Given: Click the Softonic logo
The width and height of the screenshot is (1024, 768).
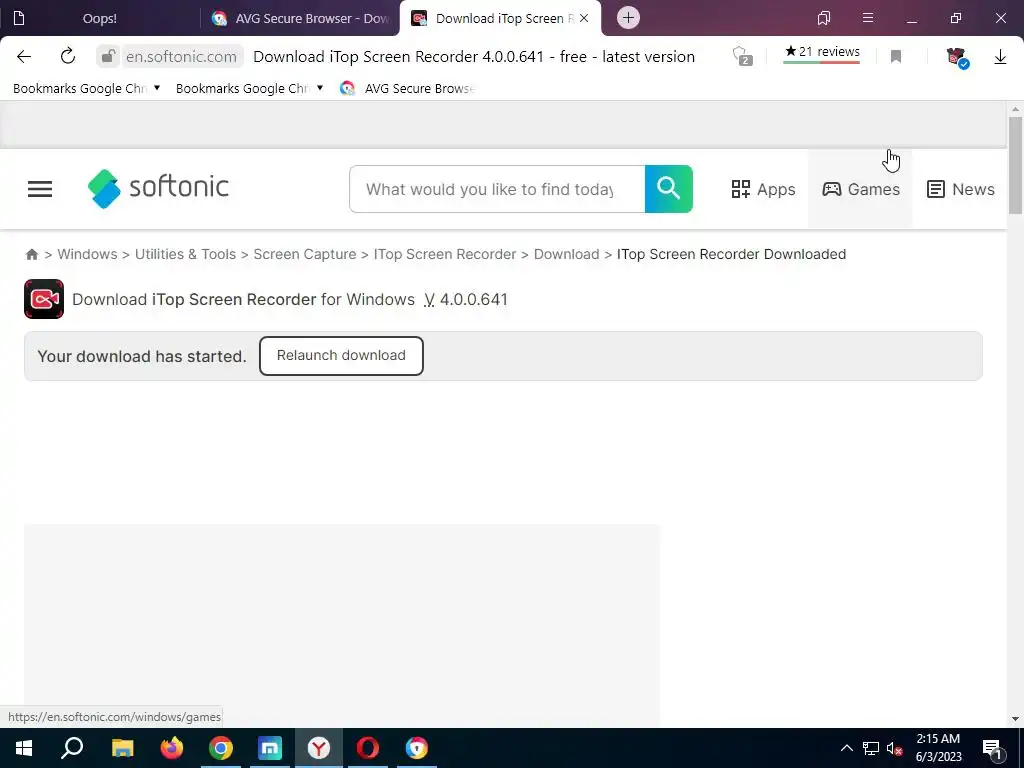Looking at the screenshot, I should [158, 188].
